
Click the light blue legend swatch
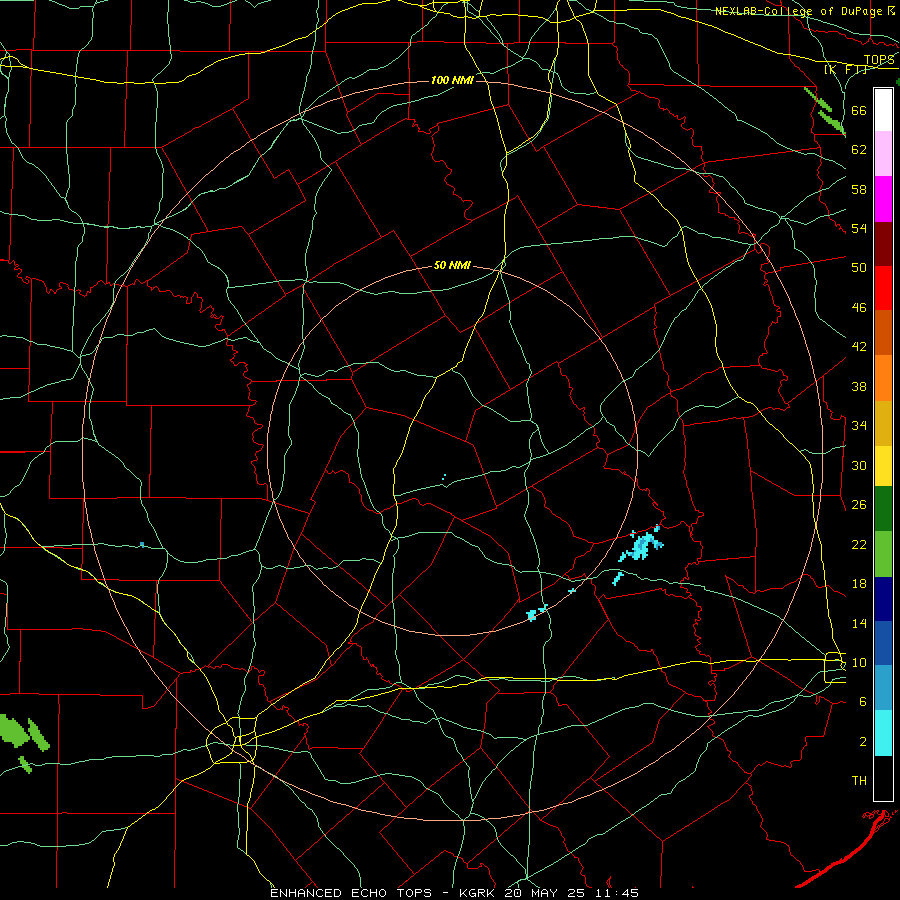(x=883, y=688)
